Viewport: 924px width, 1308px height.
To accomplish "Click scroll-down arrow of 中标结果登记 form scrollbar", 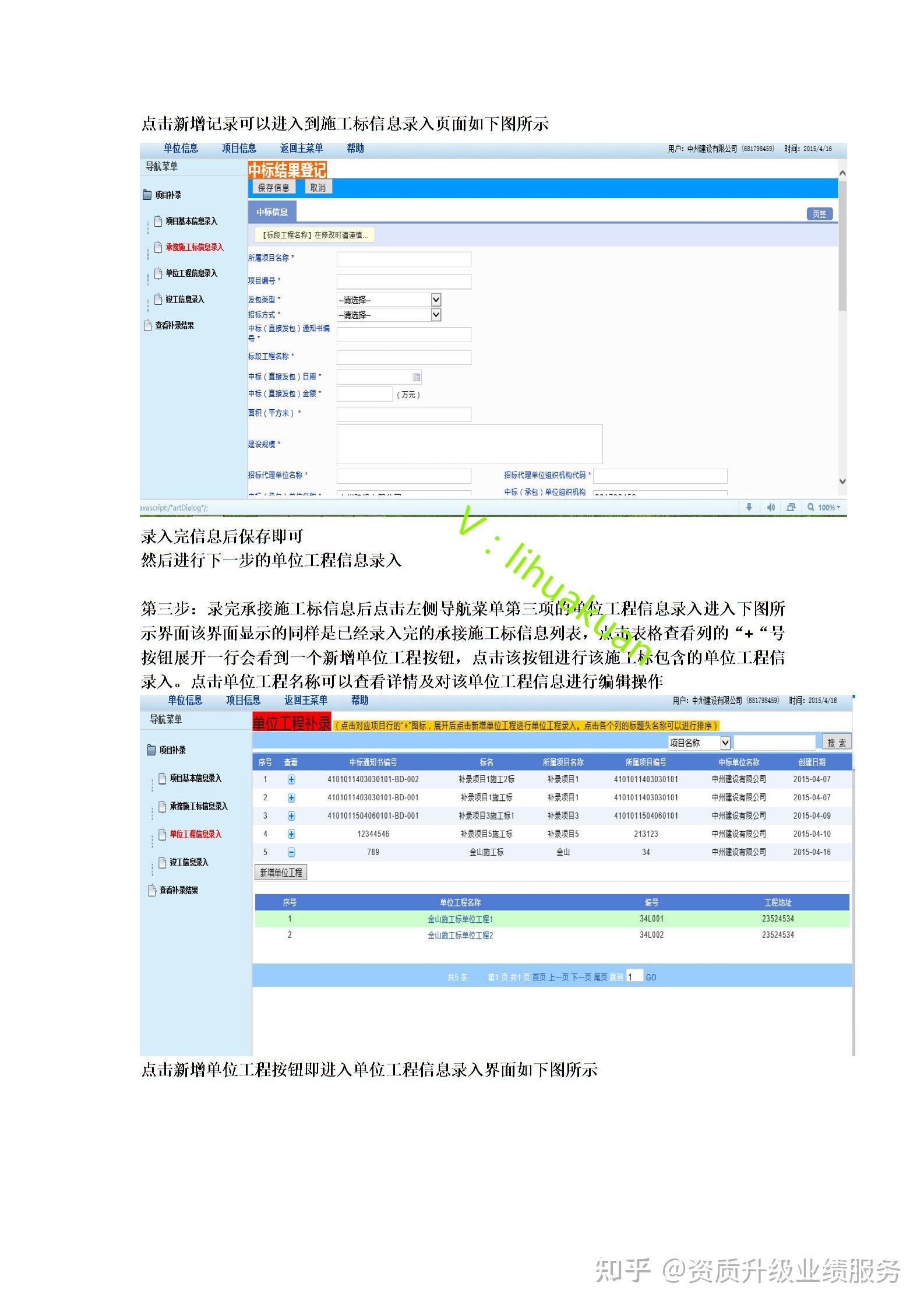I will [842, 481].
